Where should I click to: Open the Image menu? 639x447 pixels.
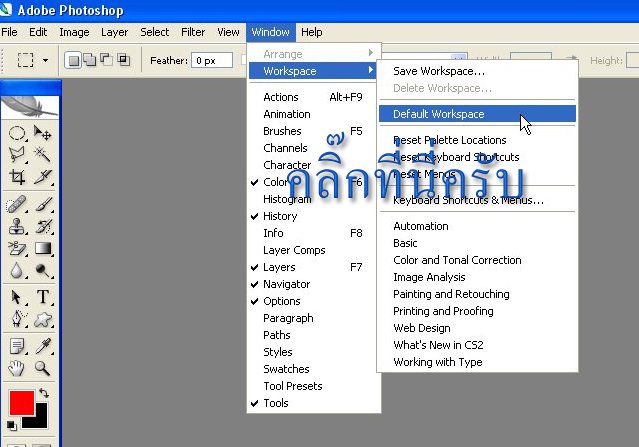[x=74, y=32]
